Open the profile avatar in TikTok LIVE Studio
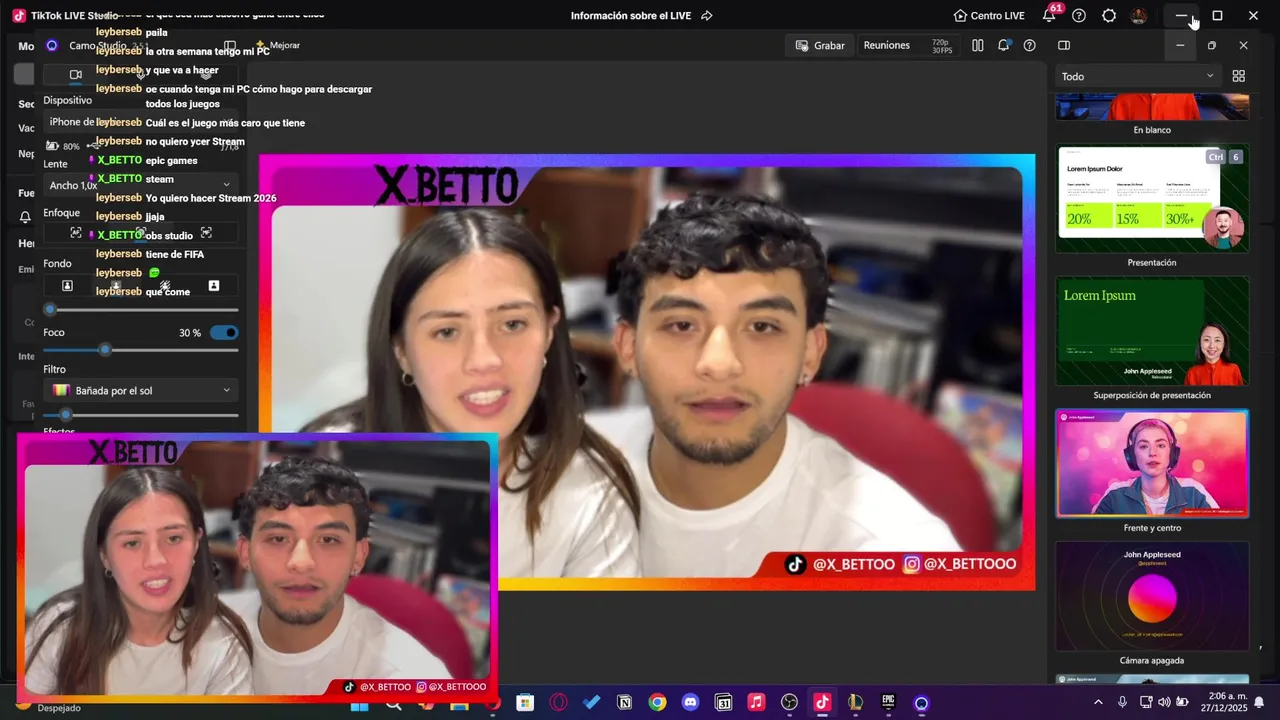The image size is (1280, 720). 1138,15
